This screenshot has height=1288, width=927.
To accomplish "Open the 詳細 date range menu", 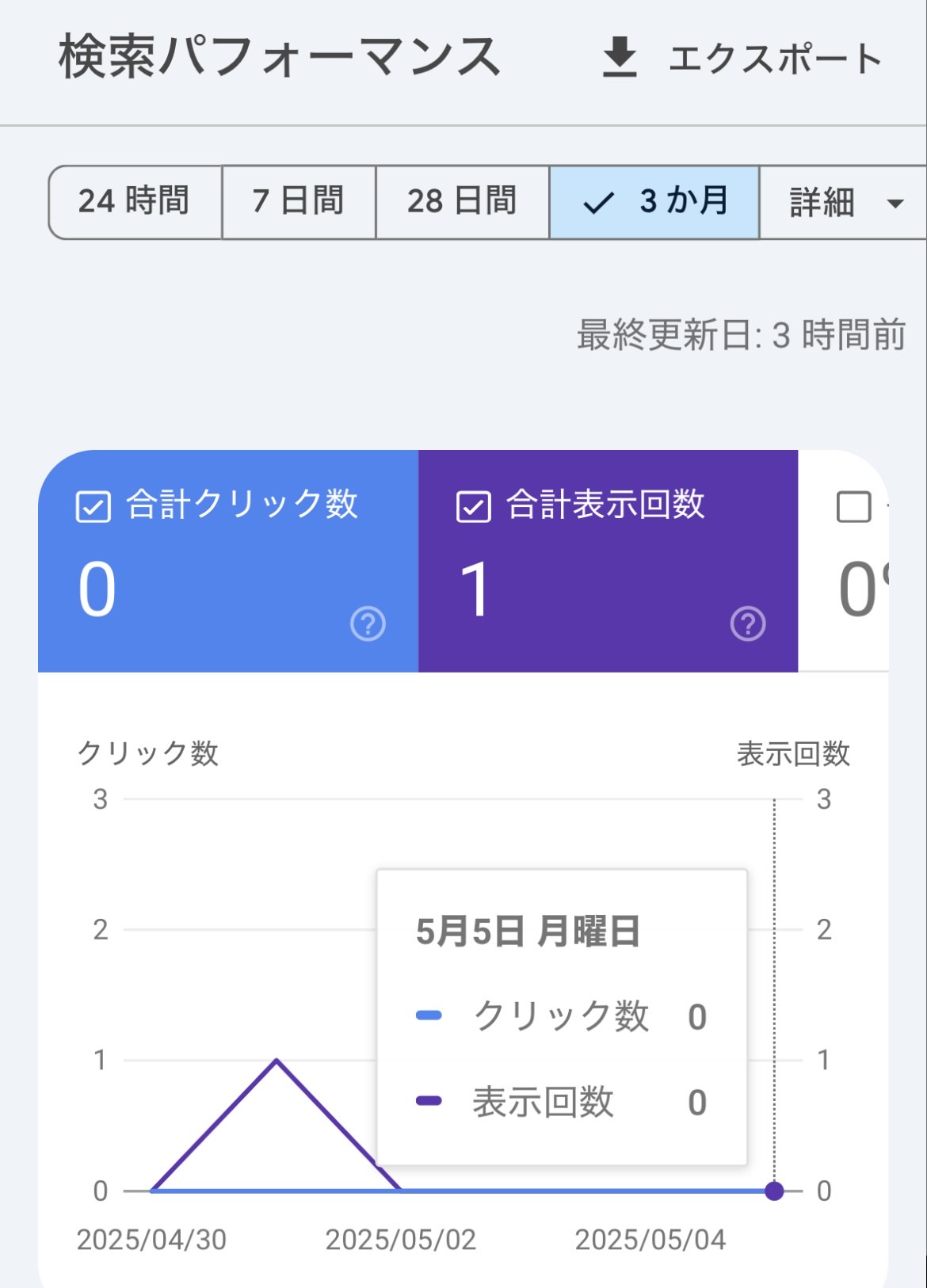I will [x=843, y=202].
